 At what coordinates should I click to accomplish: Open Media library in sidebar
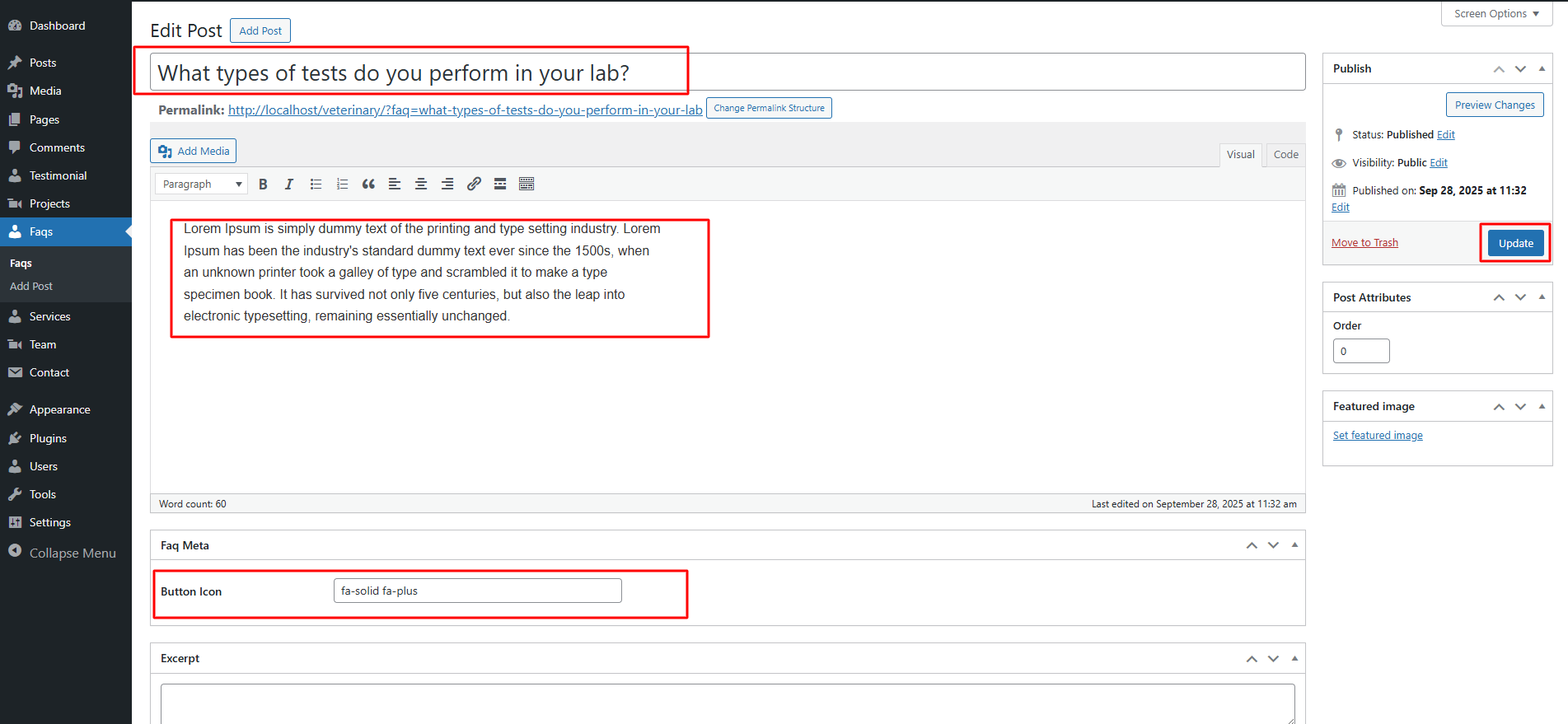point(66,91)
